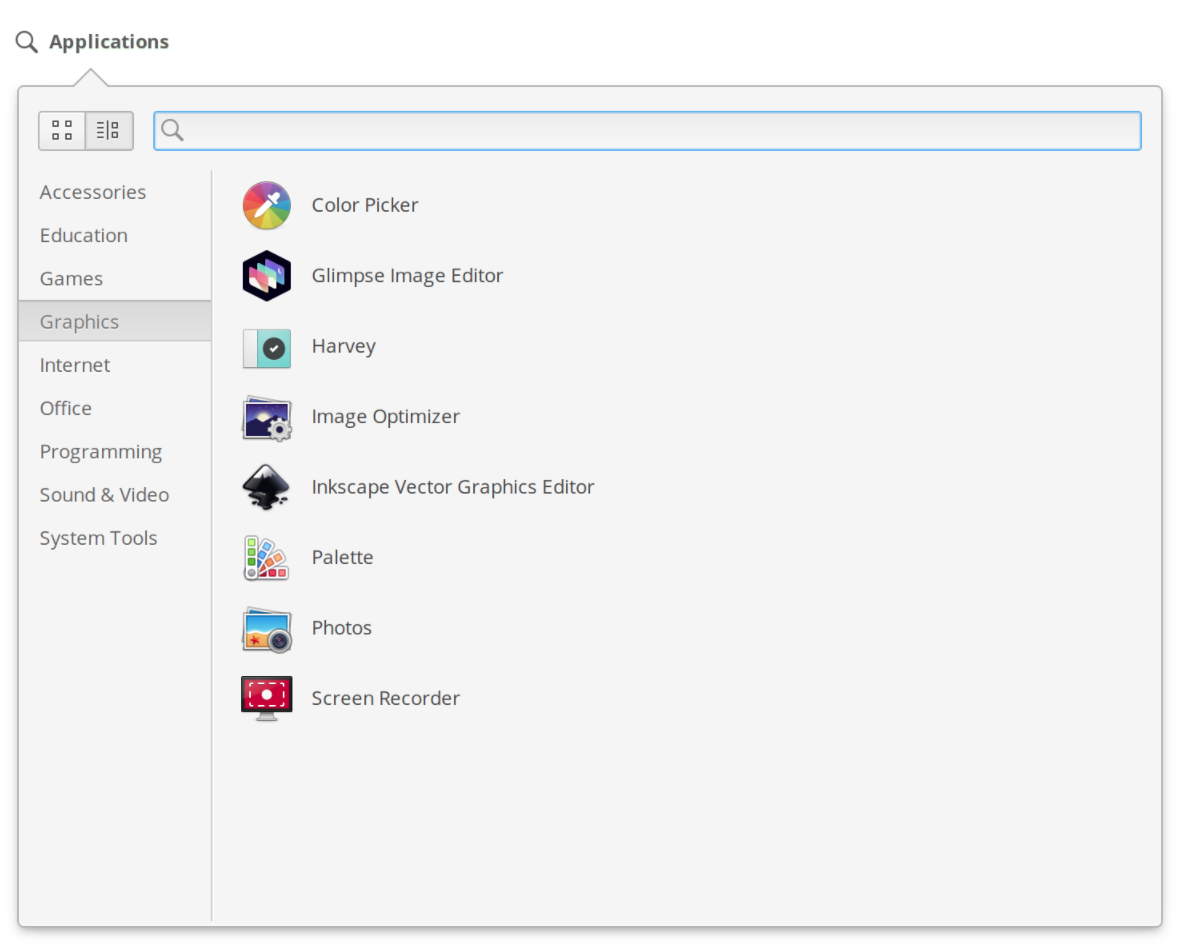This screenshot has height=951, width=1185.
Task: Open the Harvey app icon
Action: [267, 347]
